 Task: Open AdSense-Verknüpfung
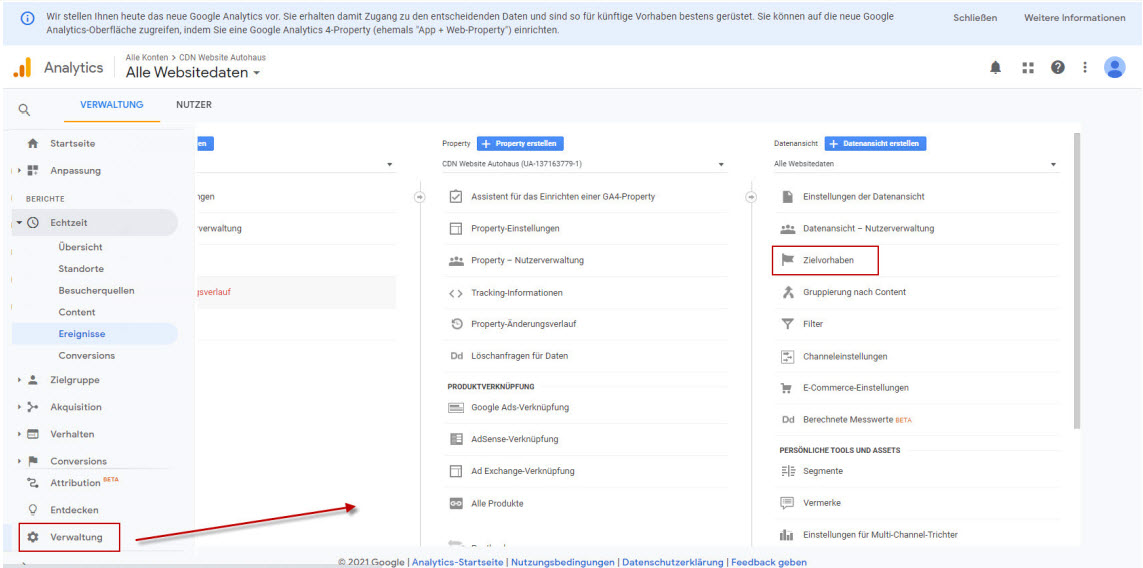click(515, 439)
